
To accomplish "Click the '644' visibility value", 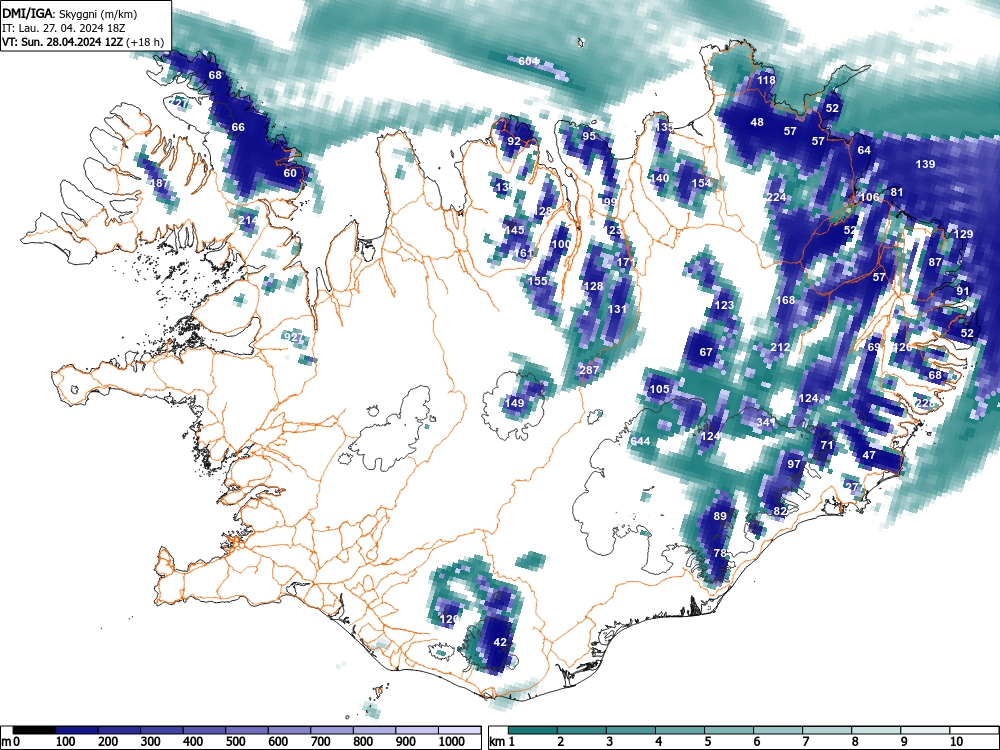I will click(640, 441).
